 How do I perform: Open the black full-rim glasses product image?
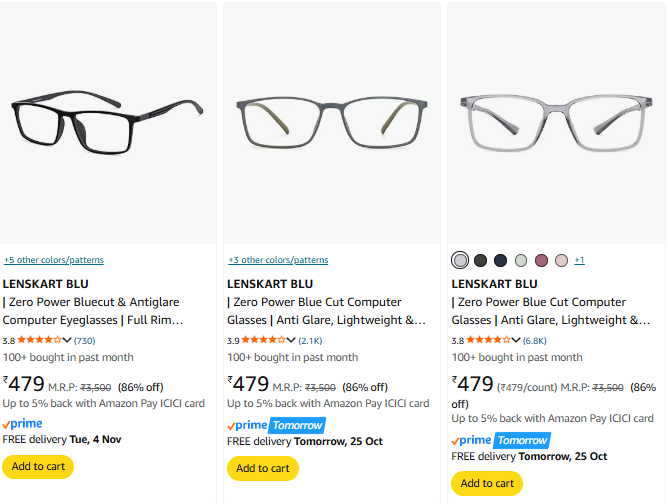point(108,122)
